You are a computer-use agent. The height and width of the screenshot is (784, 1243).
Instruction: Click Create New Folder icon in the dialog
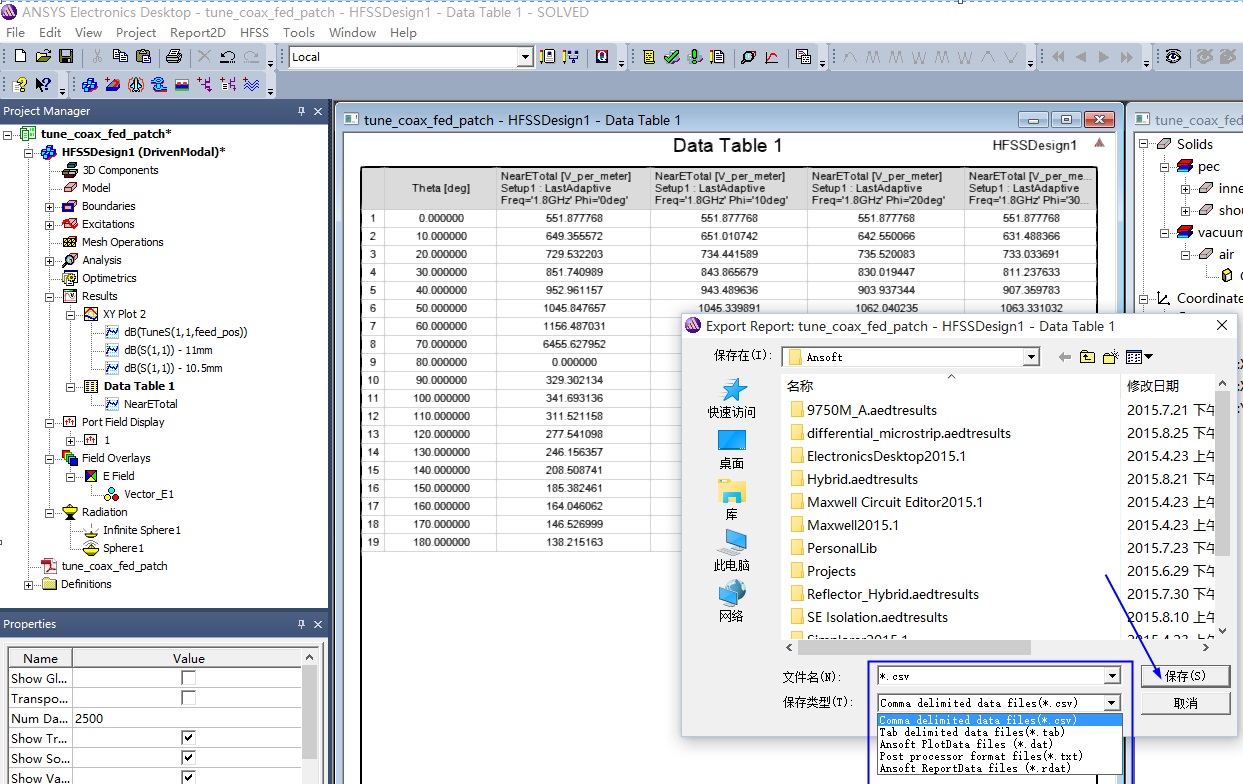1110,357
